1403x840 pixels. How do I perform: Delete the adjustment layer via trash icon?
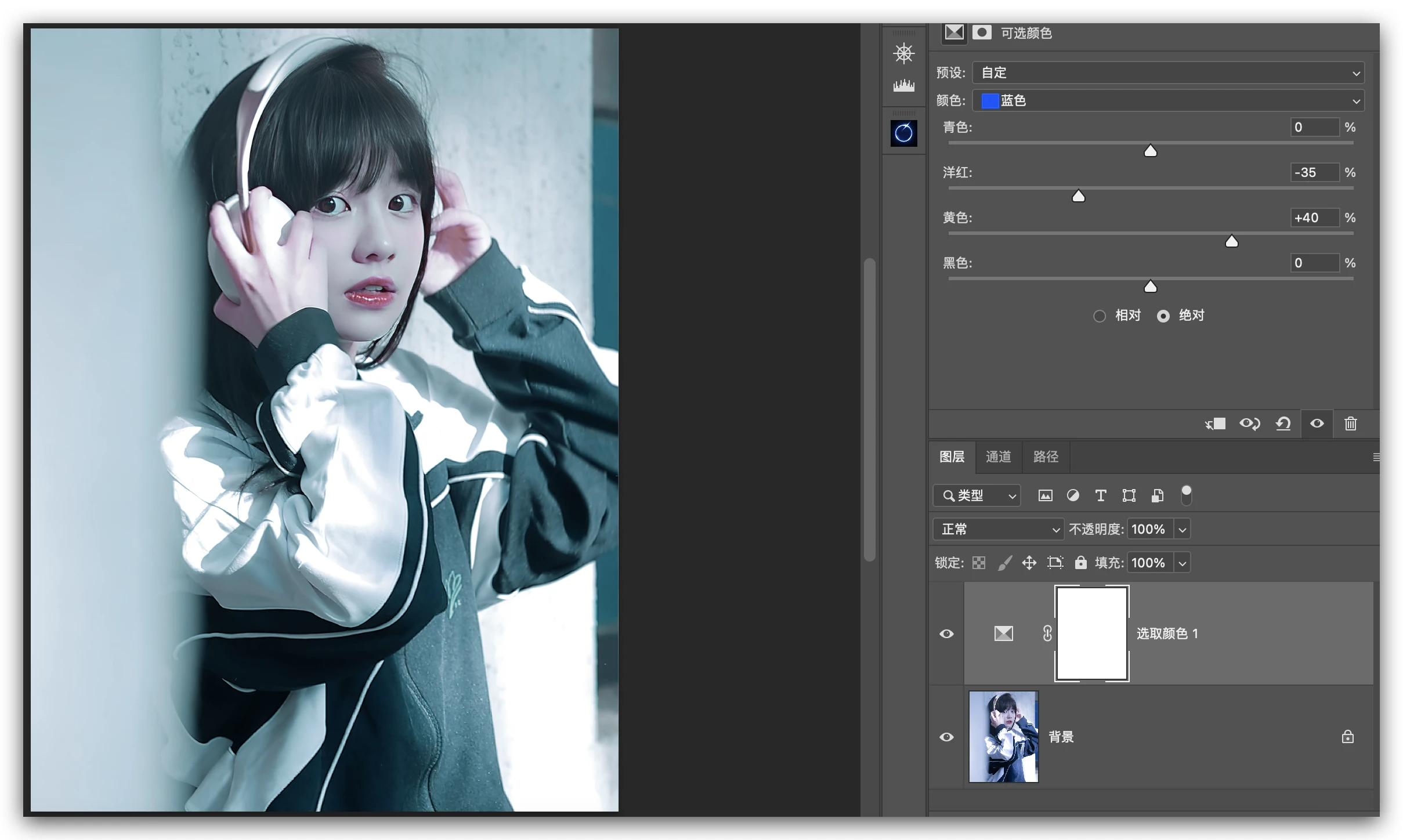coord(1350,424)
